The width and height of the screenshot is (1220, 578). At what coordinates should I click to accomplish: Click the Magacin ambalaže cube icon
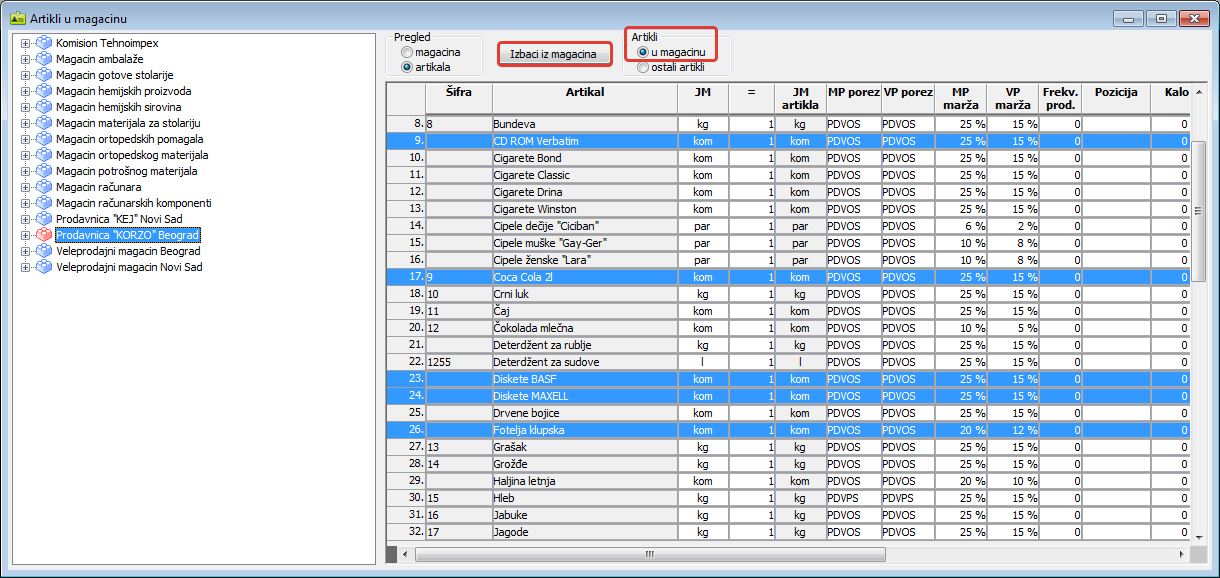pos(43,59)
